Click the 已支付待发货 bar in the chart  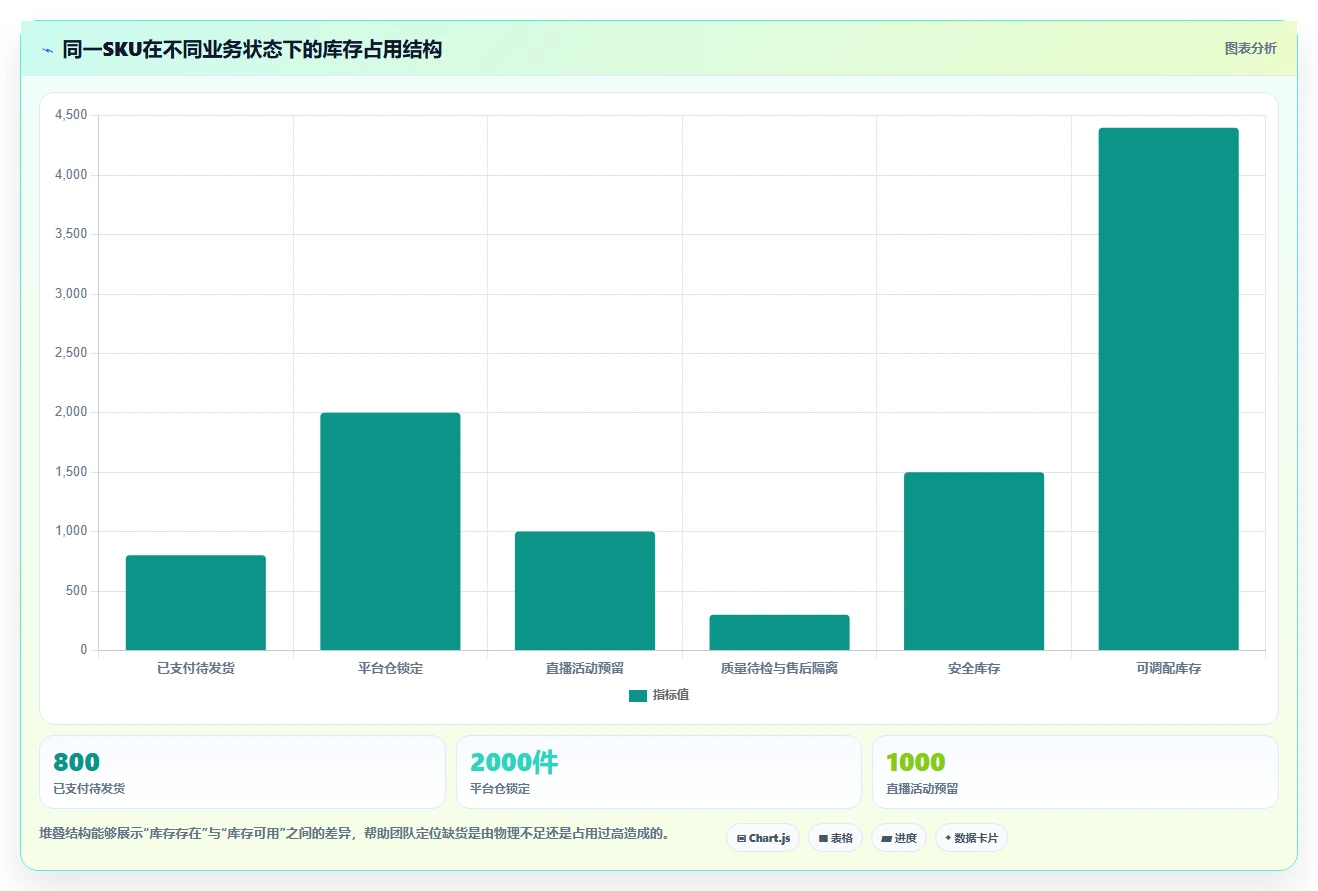tap(196, 603)
